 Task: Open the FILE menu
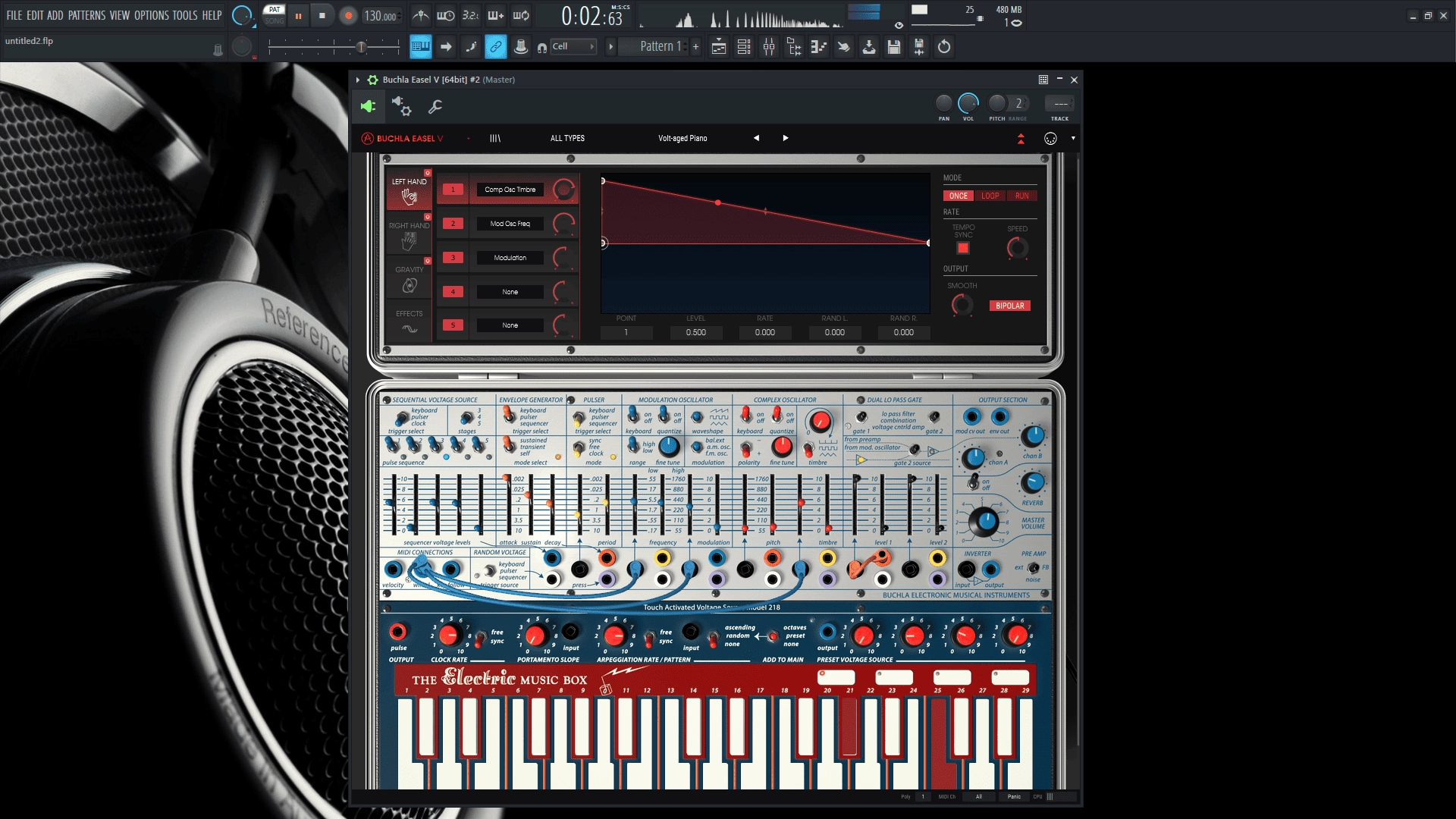(14, 15)
